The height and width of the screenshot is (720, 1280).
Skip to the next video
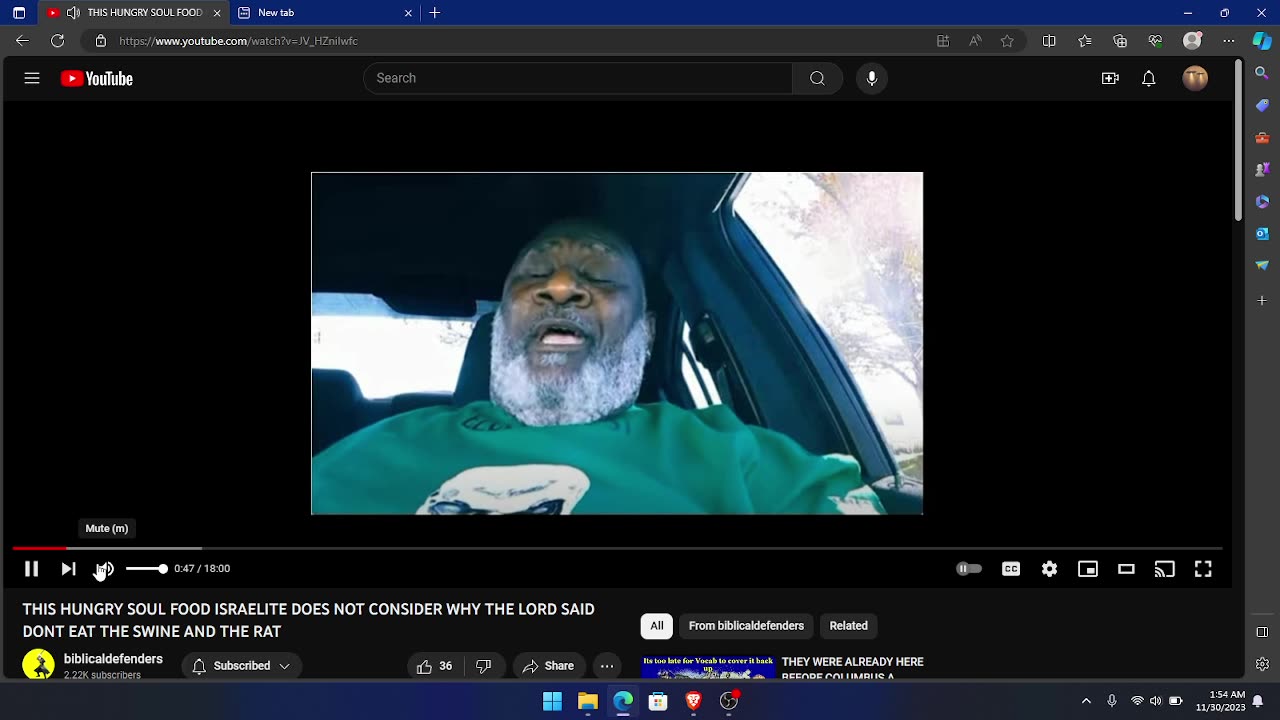(x=68, y=569)
